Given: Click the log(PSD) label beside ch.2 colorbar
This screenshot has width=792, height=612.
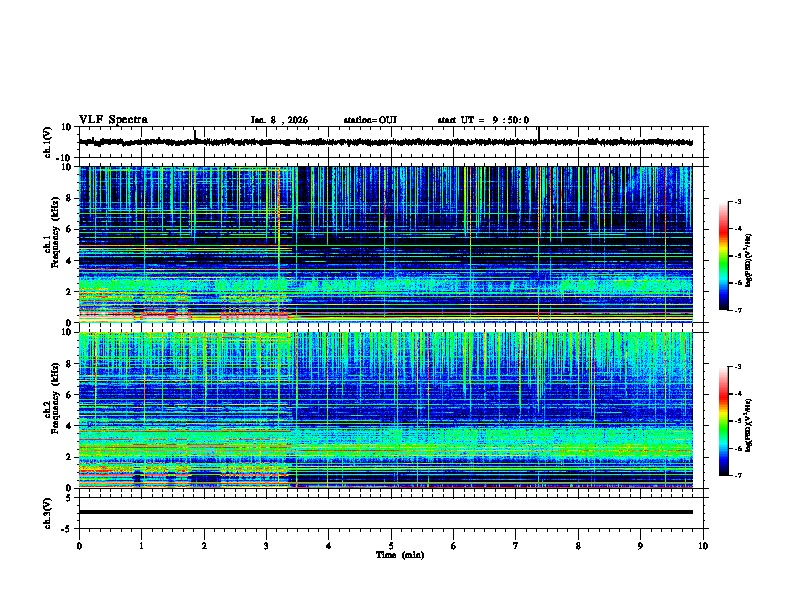Looking at the screenshot, I should coord(749,425).
